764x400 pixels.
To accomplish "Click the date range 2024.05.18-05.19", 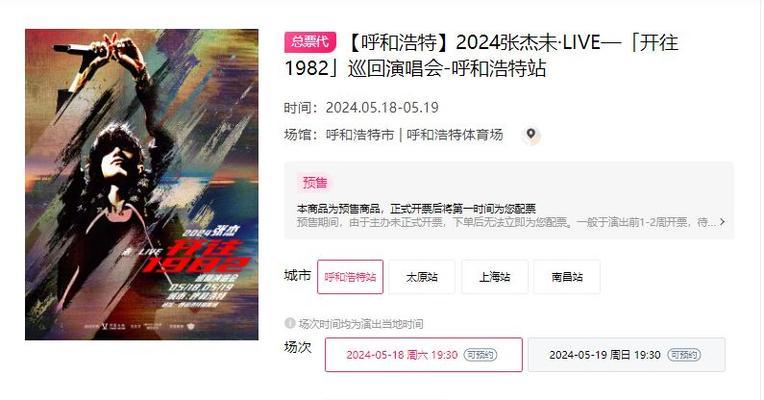I will point(382,108).
